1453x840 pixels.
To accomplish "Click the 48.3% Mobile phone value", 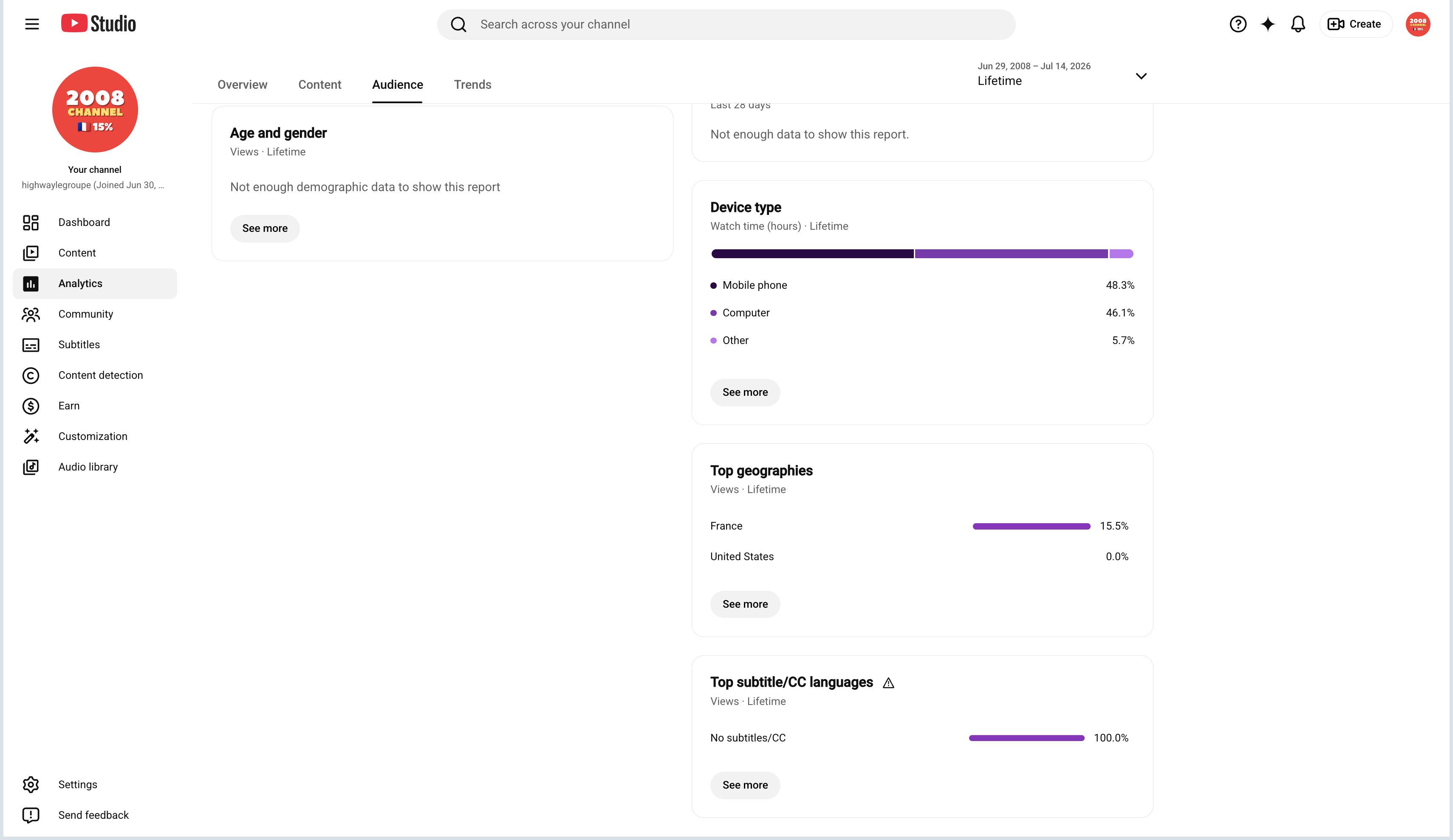I will point(1120,285).
